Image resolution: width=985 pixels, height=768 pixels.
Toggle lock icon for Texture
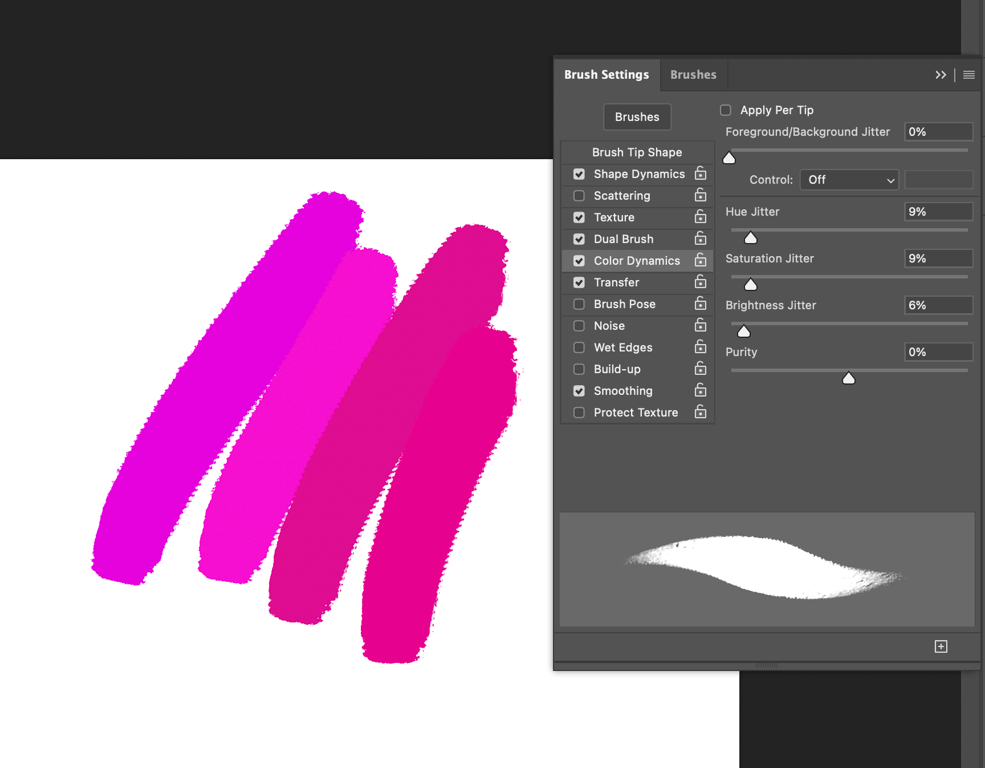[700, 217]
